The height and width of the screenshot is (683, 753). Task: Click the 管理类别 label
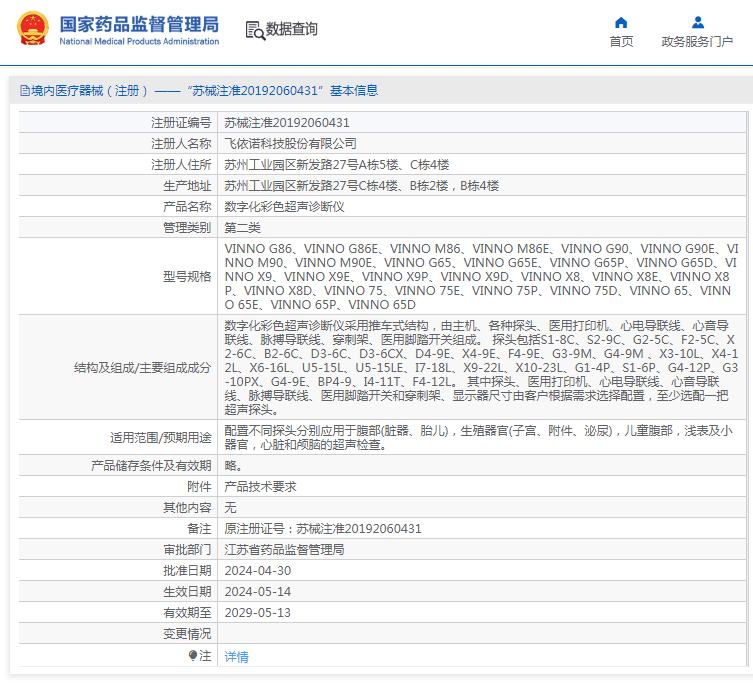pos(187,228)
